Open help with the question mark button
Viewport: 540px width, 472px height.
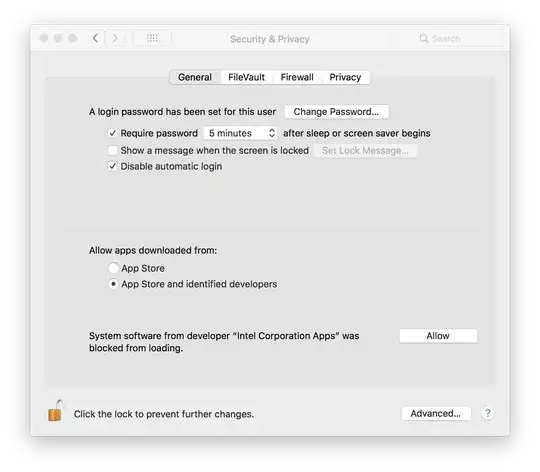click(488, 413)
